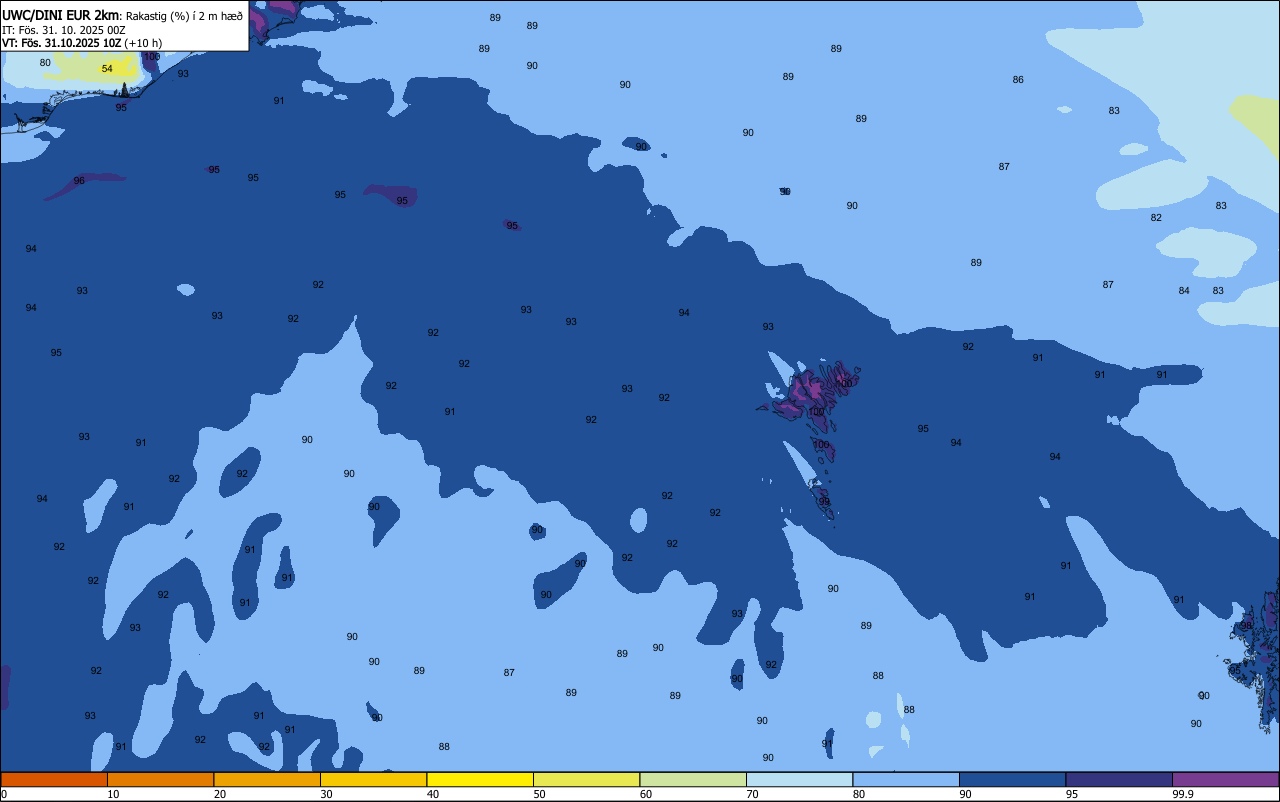Click the '96' humidity value on the map
The width and height of the screenshot is (1280, 802).
[79, 181]
